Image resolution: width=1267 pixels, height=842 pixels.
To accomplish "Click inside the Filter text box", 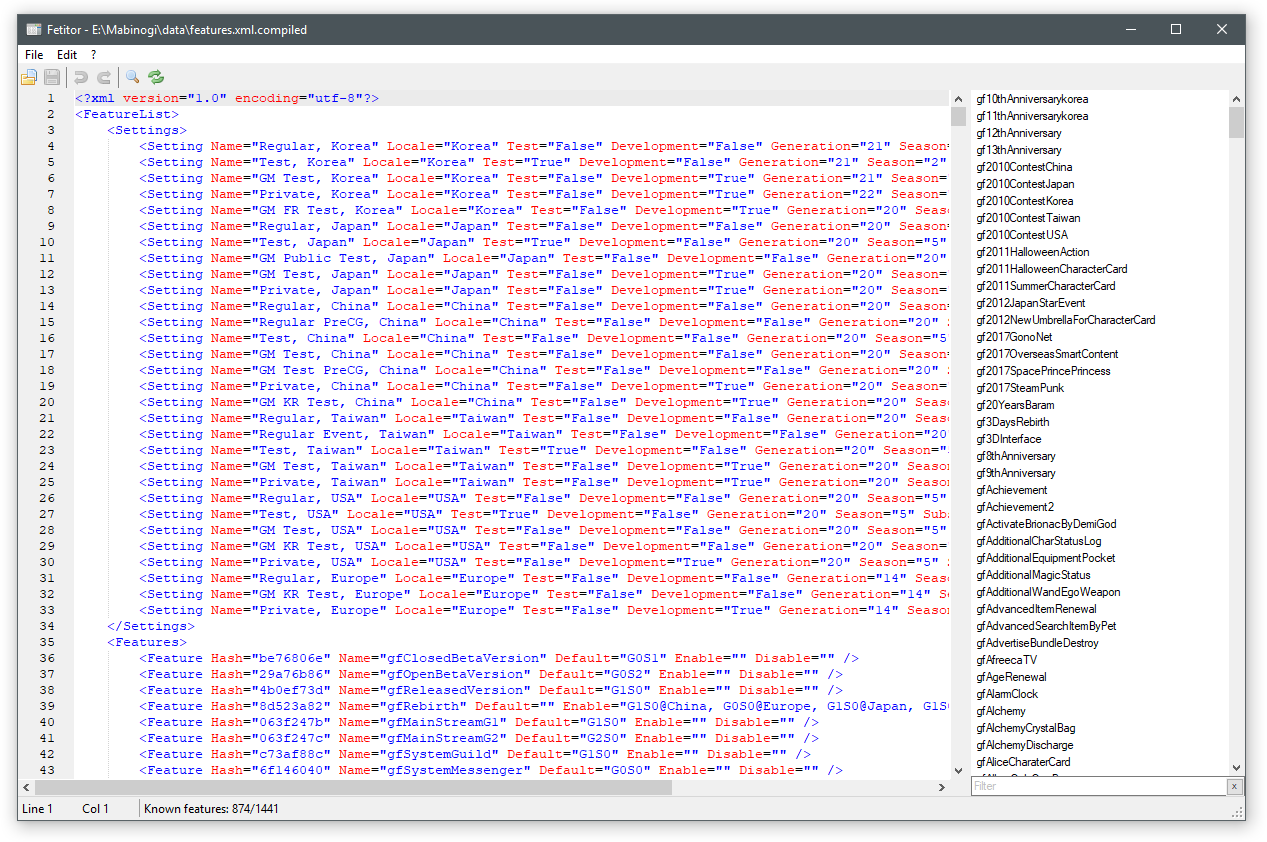I will click(1098, 787).
